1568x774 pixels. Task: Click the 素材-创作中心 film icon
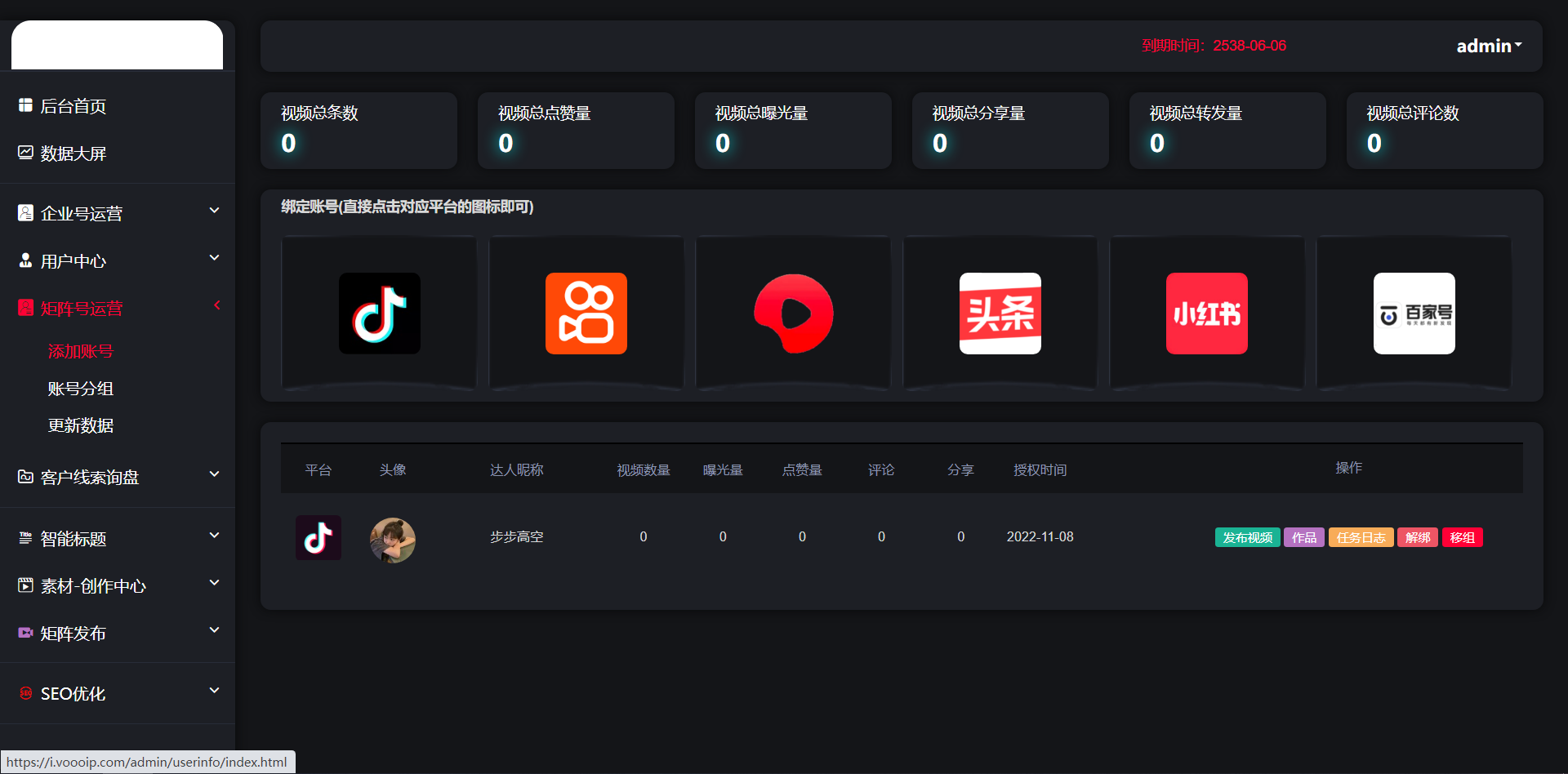tap(25, 585)
